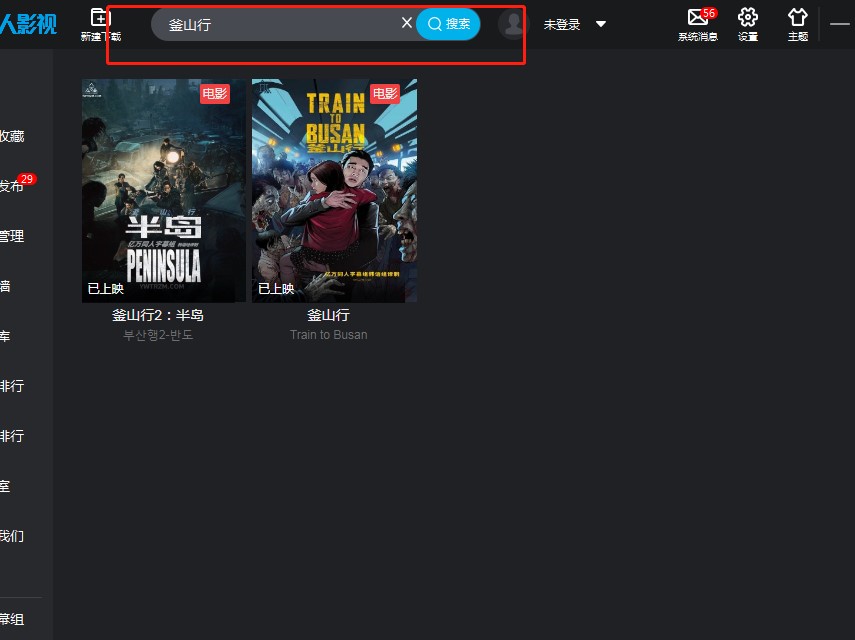The height and width of the screenshot is (640, 855).
Task: Select the upper 排行 ranking sidebar item
Action: click(x=12, y=386)
